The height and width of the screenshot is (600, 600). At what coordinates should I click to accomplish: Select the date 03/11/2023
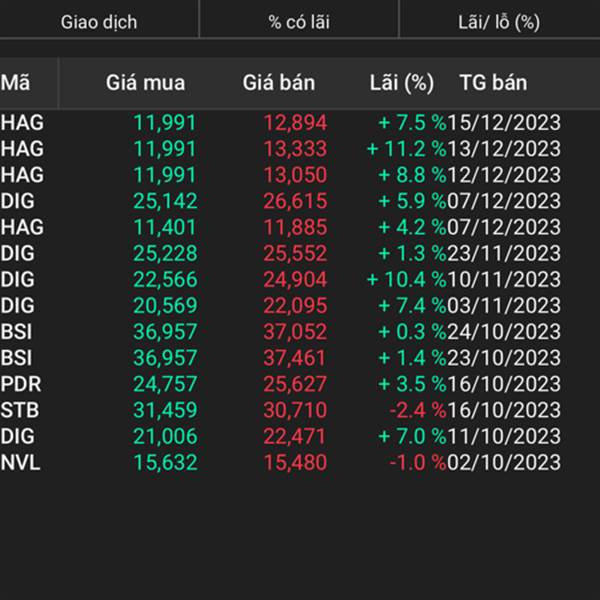tap(504, 305)
